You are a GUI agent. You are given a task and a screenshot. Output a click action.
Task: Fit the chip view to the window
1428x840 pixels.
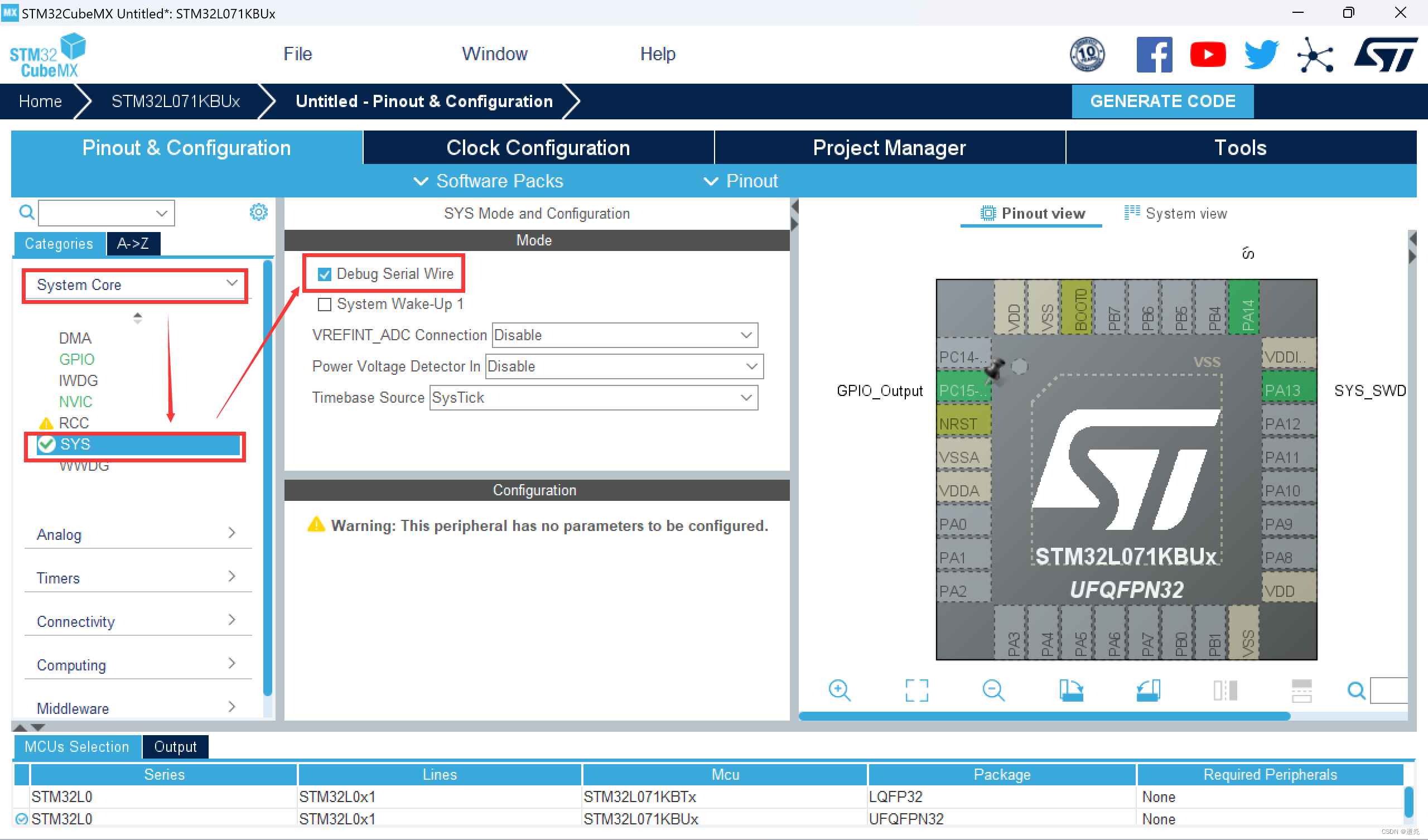point(916,691)
